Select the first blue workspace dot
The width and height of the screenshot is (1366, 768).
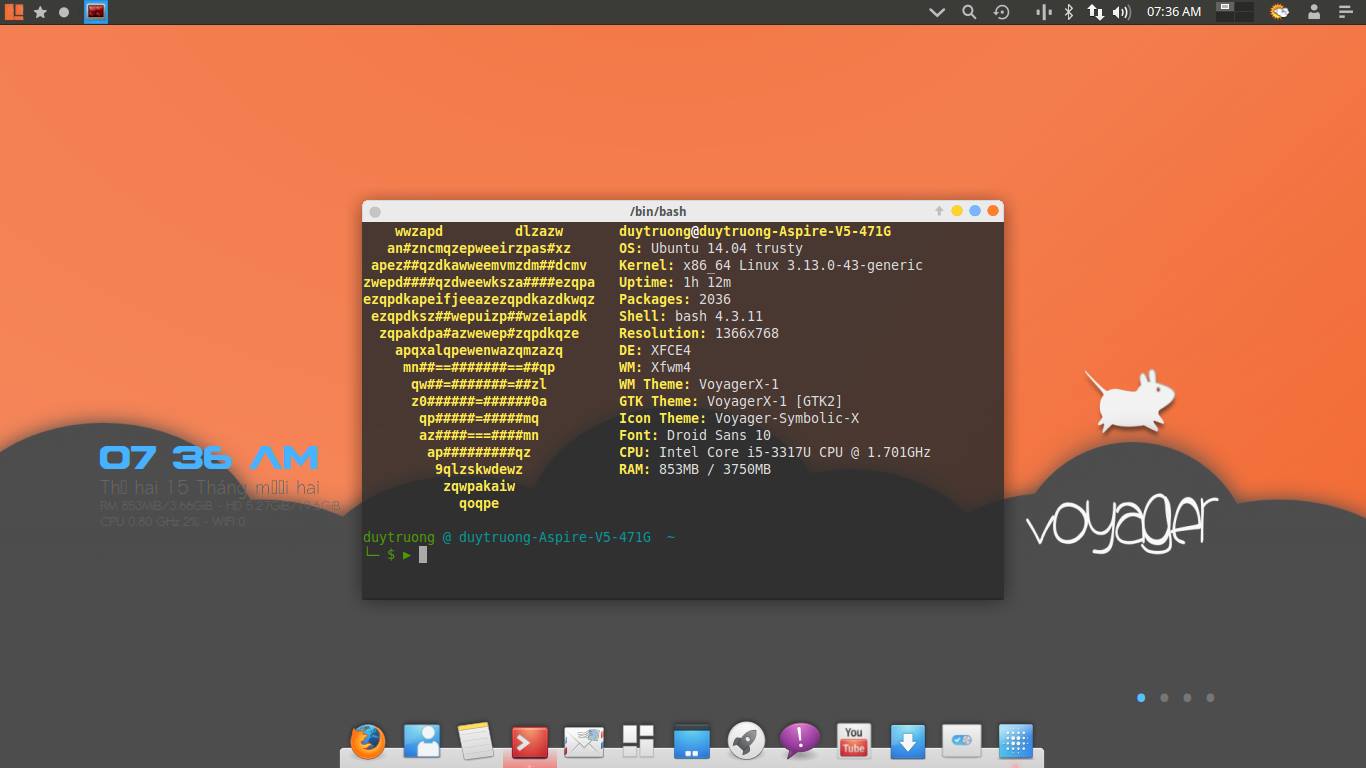[1141, 698]
